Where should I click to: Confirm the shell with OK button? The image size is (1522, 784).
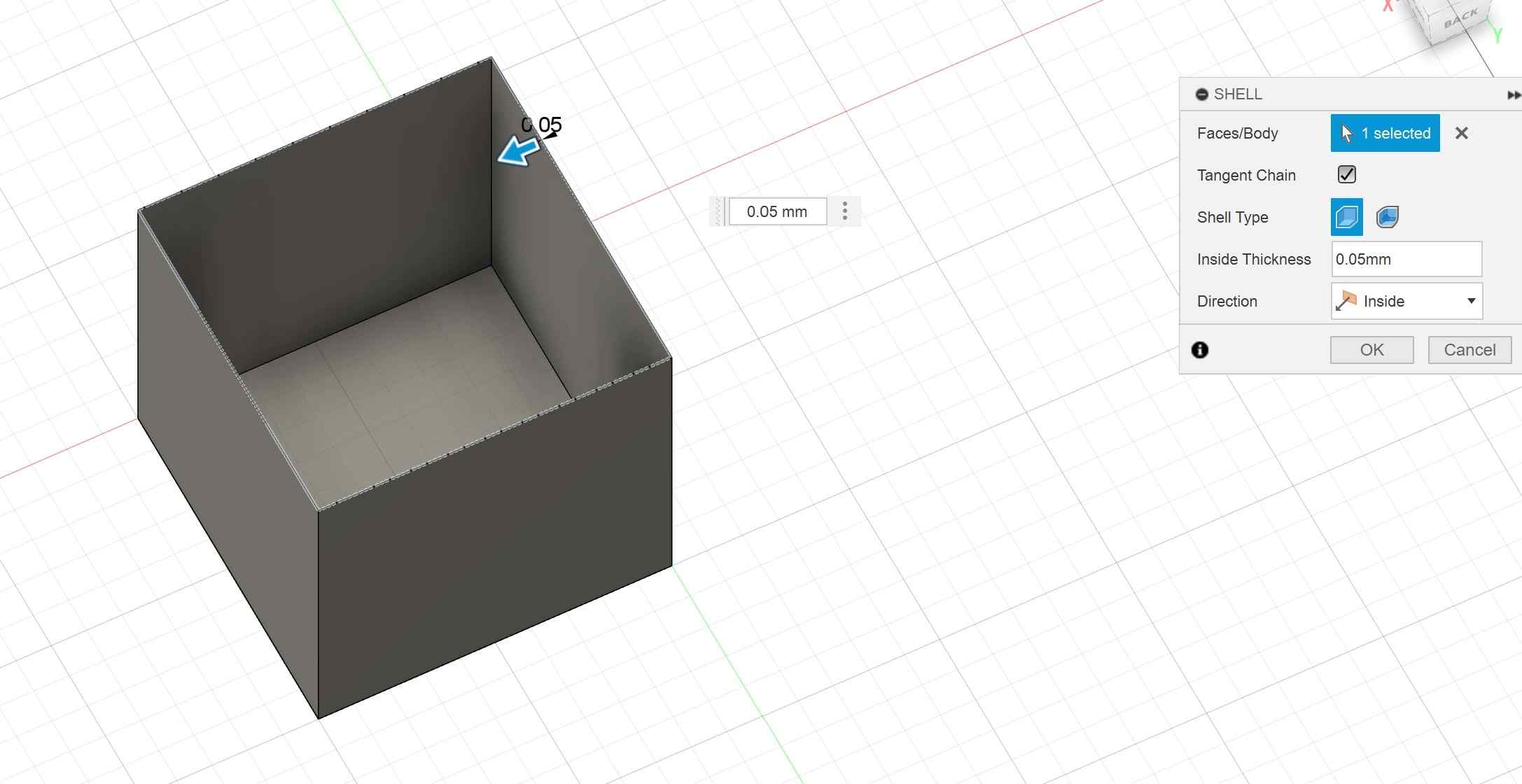(1371, 350)
